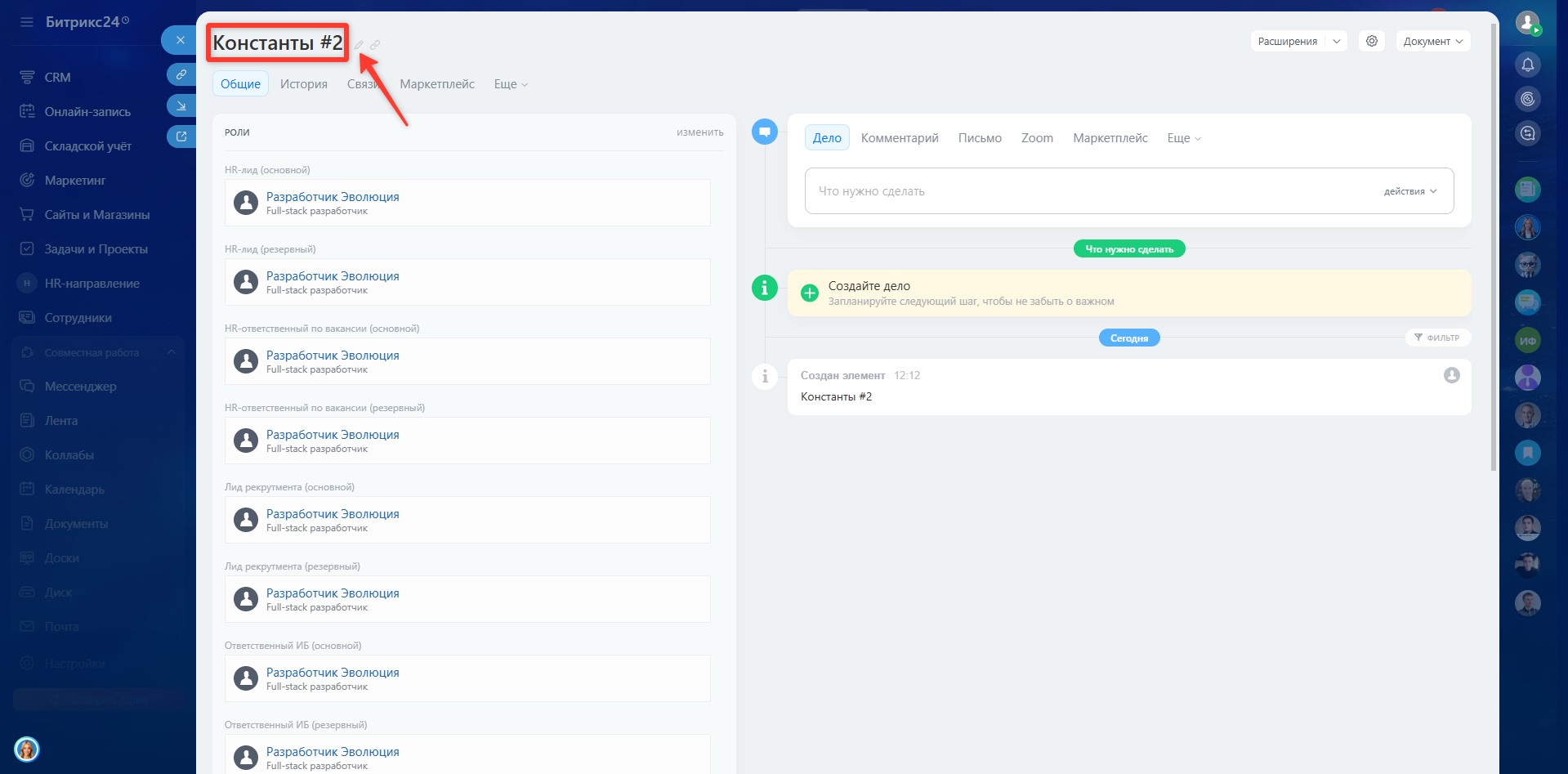This screenshot has height=774, width=1568.
Task: Open the Расширения dropdown arrow
Action: [x=1337, y=41]
